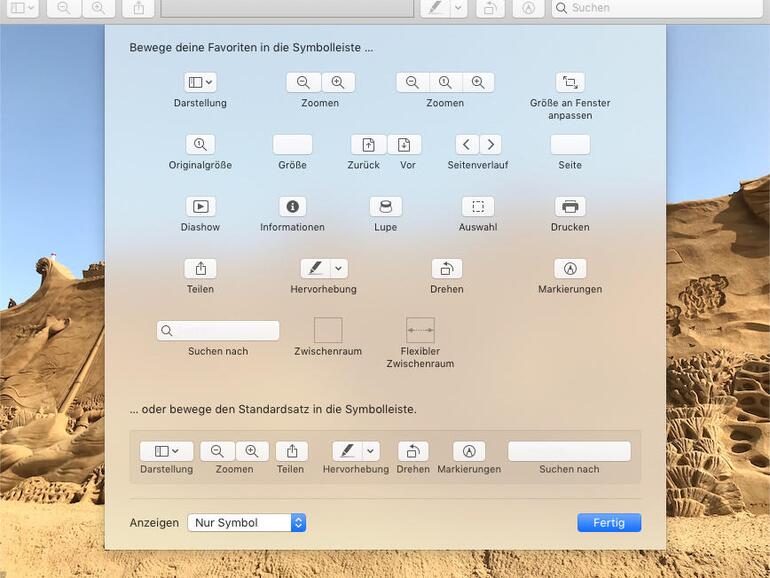Image resolution: width=770 pixels, height=578 pixels.
Task: Click zoom-in button in window toolbar
Action: click(x=98, y=8)
